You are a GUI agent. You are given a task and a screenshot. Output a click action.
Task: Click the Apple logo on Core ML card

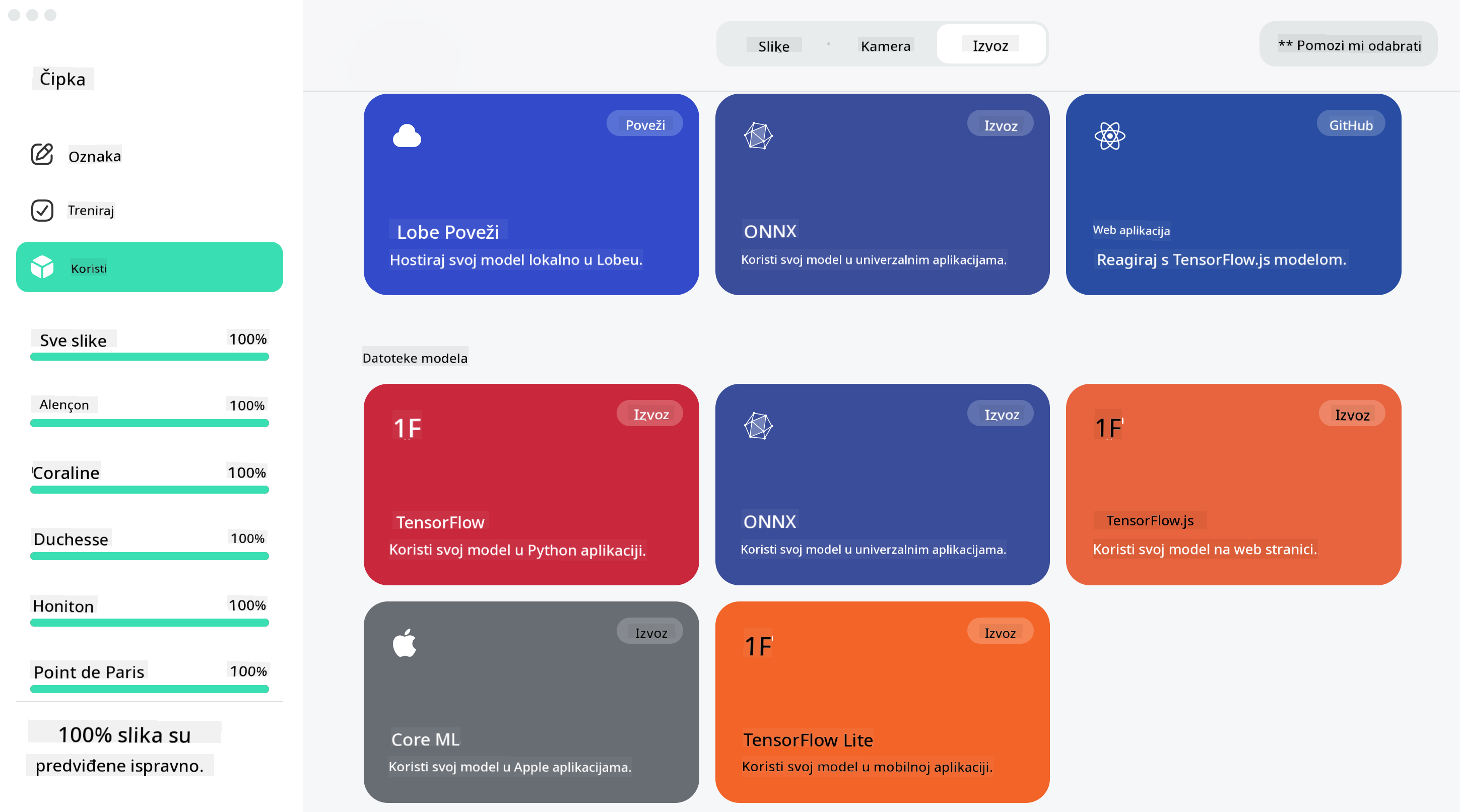405,643
